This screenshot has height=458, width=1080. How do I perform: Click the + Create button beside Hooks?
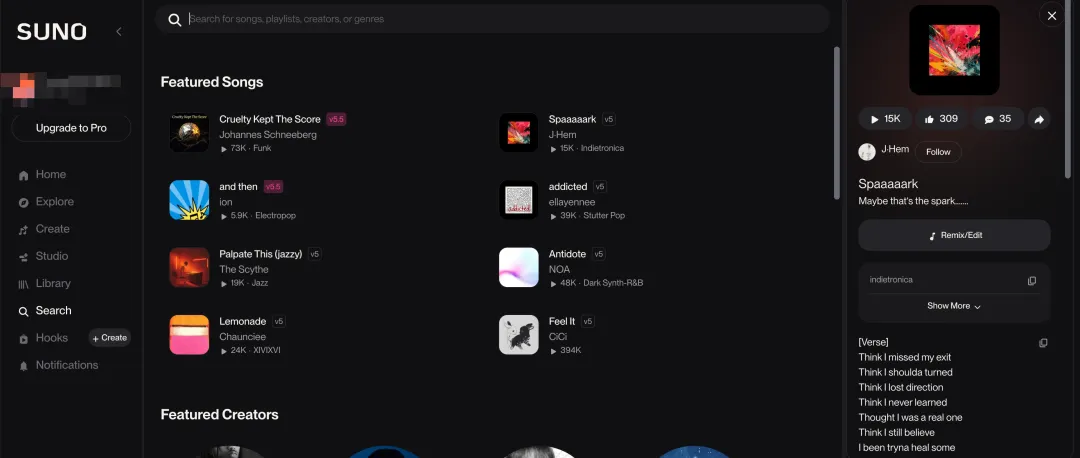[110, 337]
